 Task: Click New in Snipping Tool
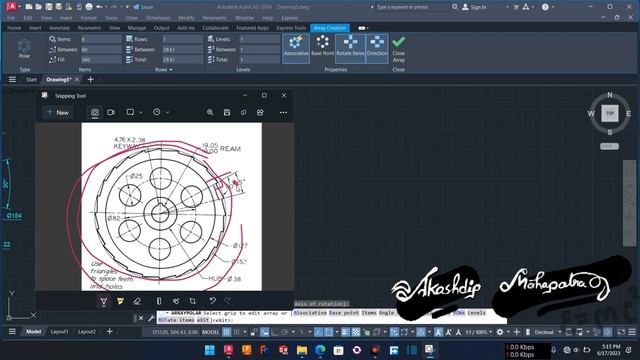tap(58, 112)
